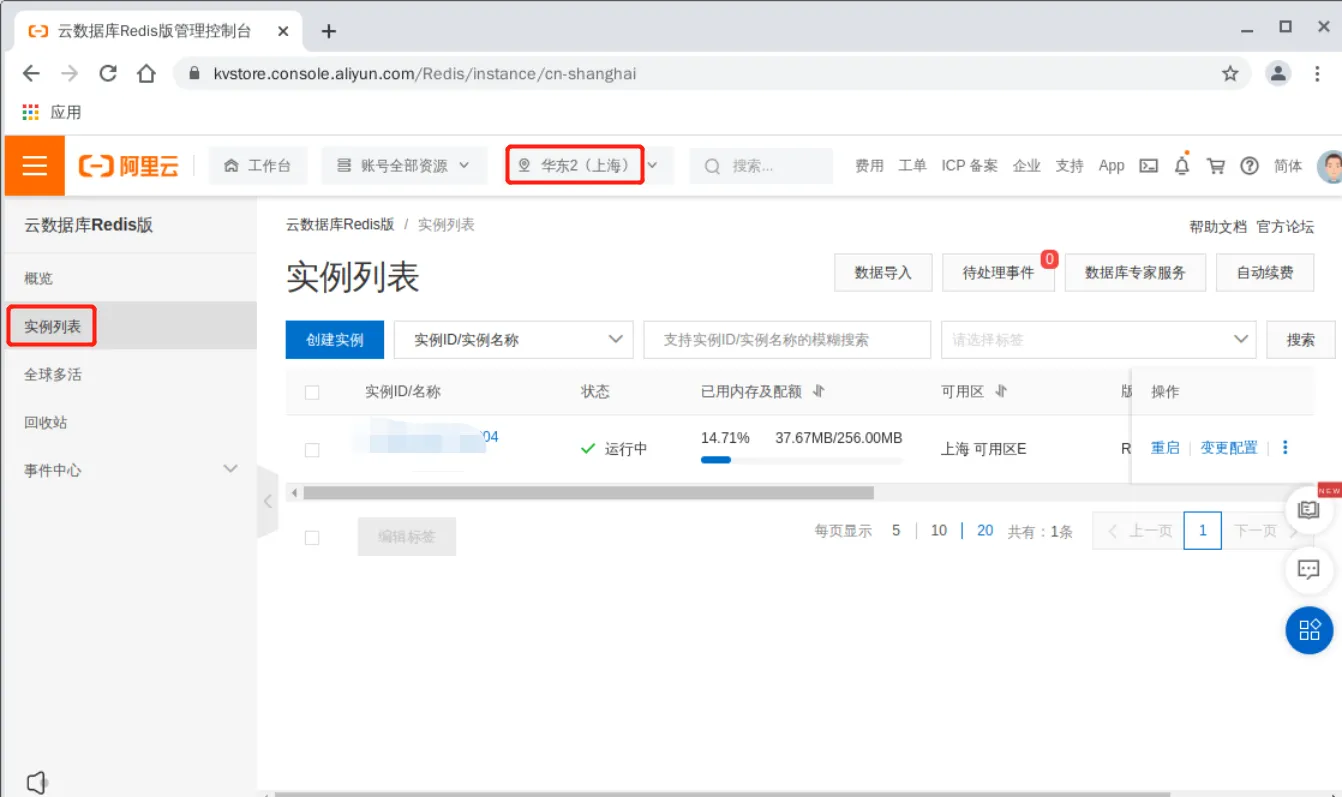Click the 创建实例 button
Viewport: 1342px width, 797px height.
(x=335, y=340)
